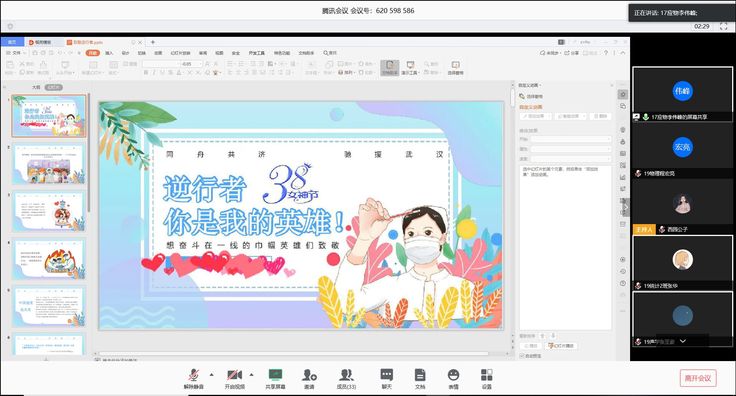Toggle the auto-preview checkbox in animation pane

pyautogui.click(x=522, y=356)
